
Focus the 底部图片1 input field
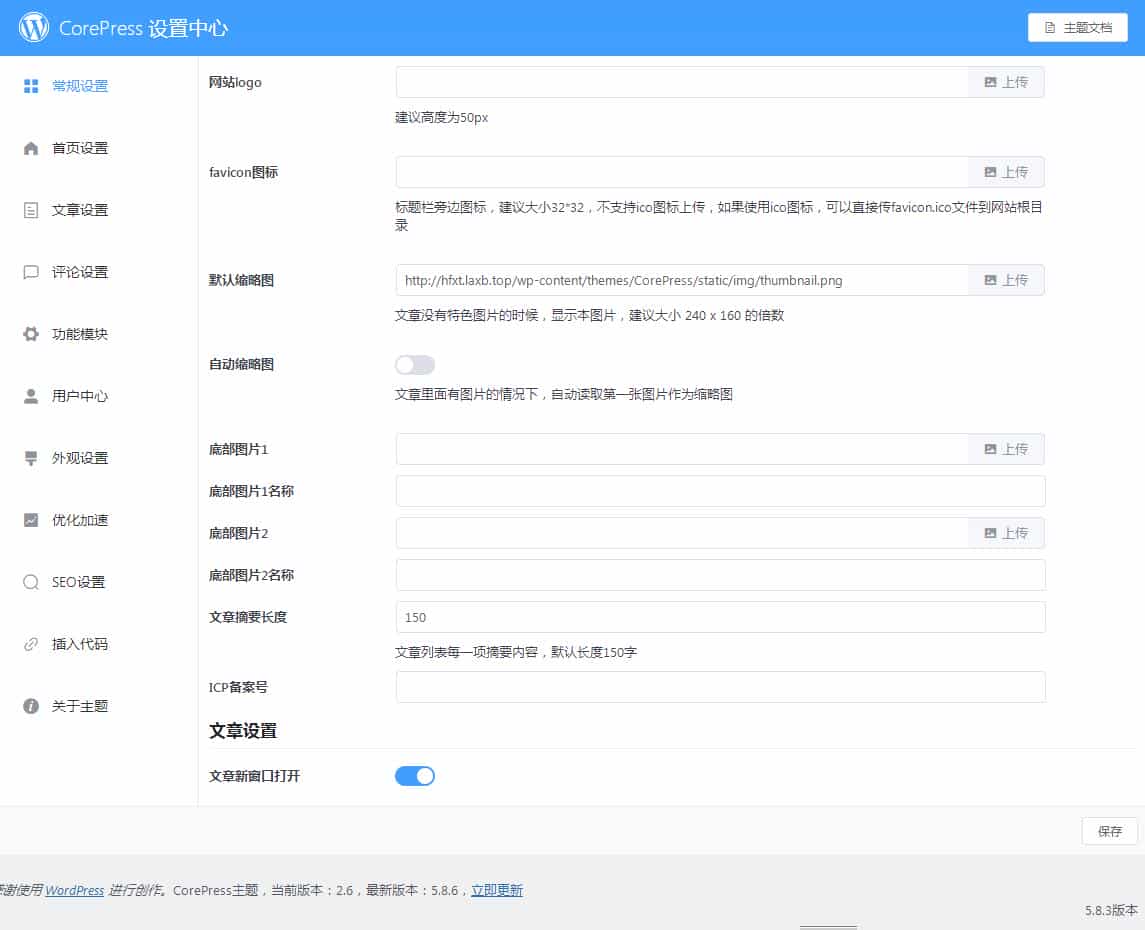(x=682, y=450)
